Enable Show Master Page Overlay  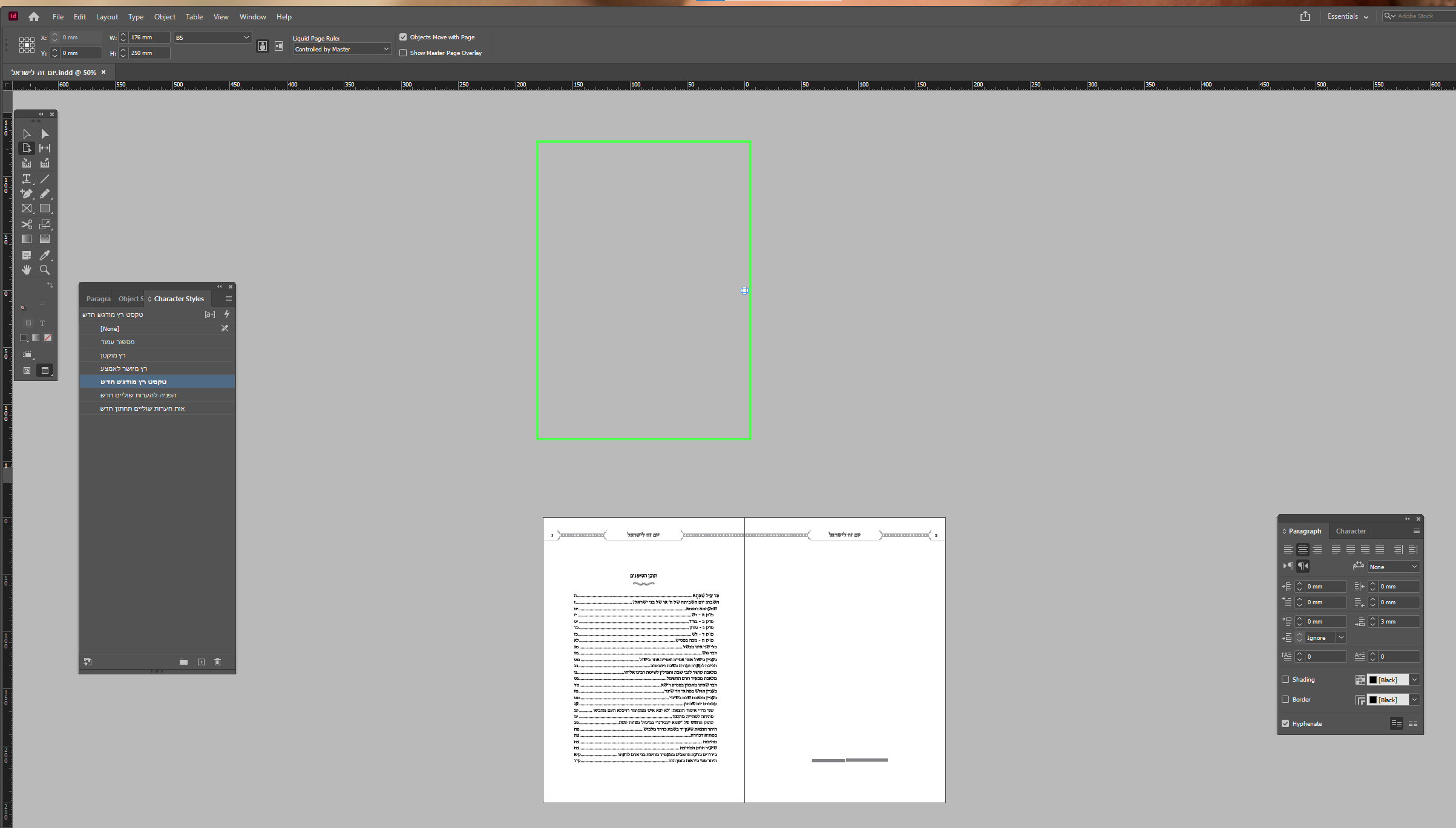point(403,53)
